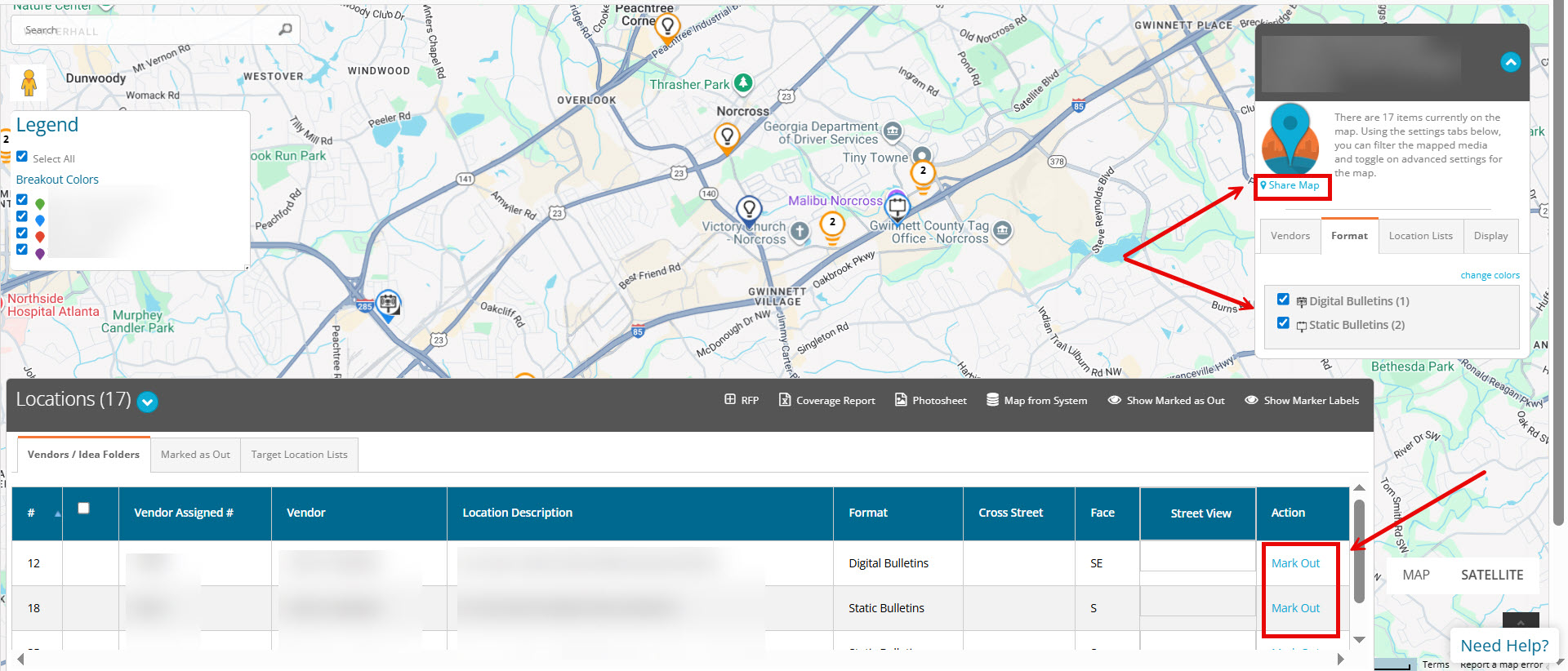Collapse the Locations (17) panel
Image resolution: width=1568 pixels, height=671 pixels.
pyautogui.click(x=147, y=402)
